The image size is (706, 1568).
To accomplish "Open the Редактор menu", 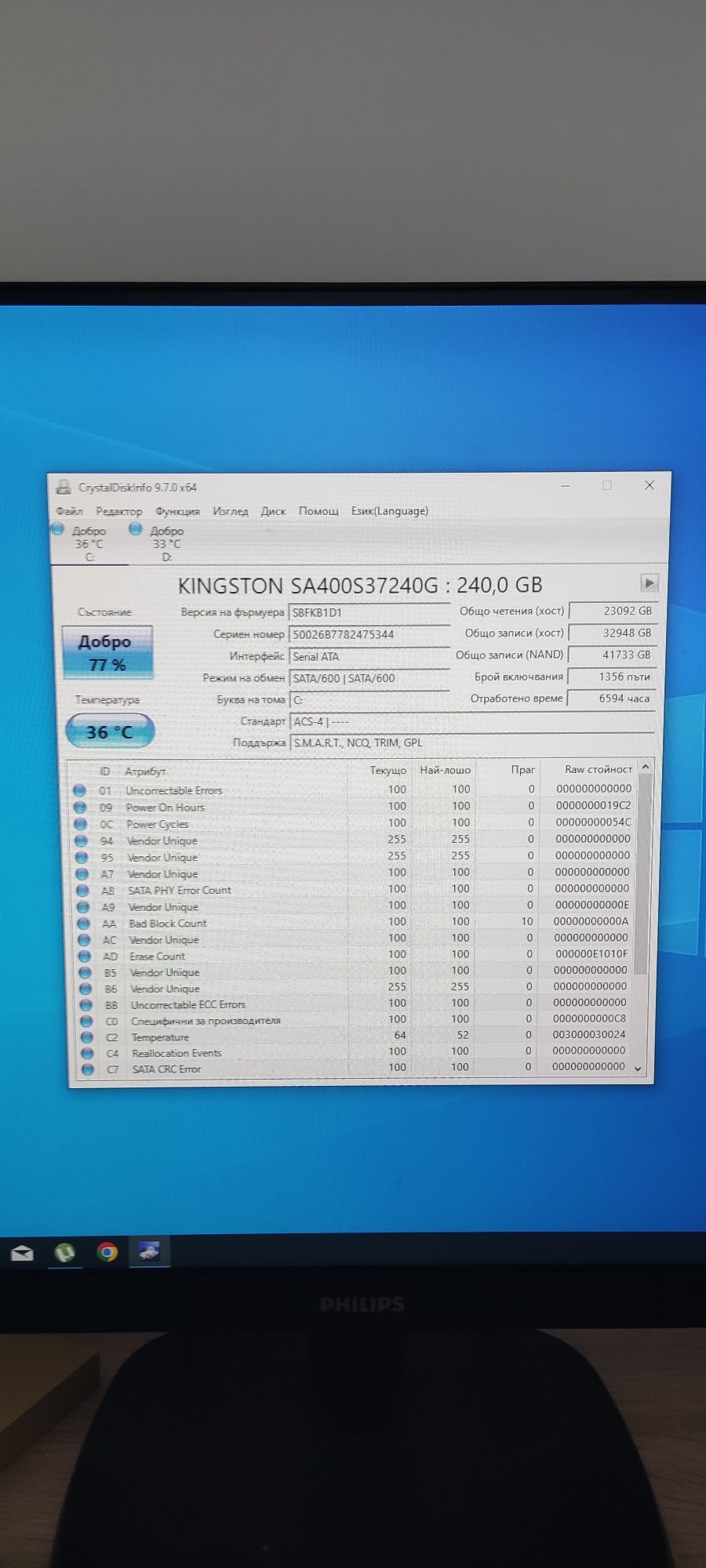I will 119,511.
